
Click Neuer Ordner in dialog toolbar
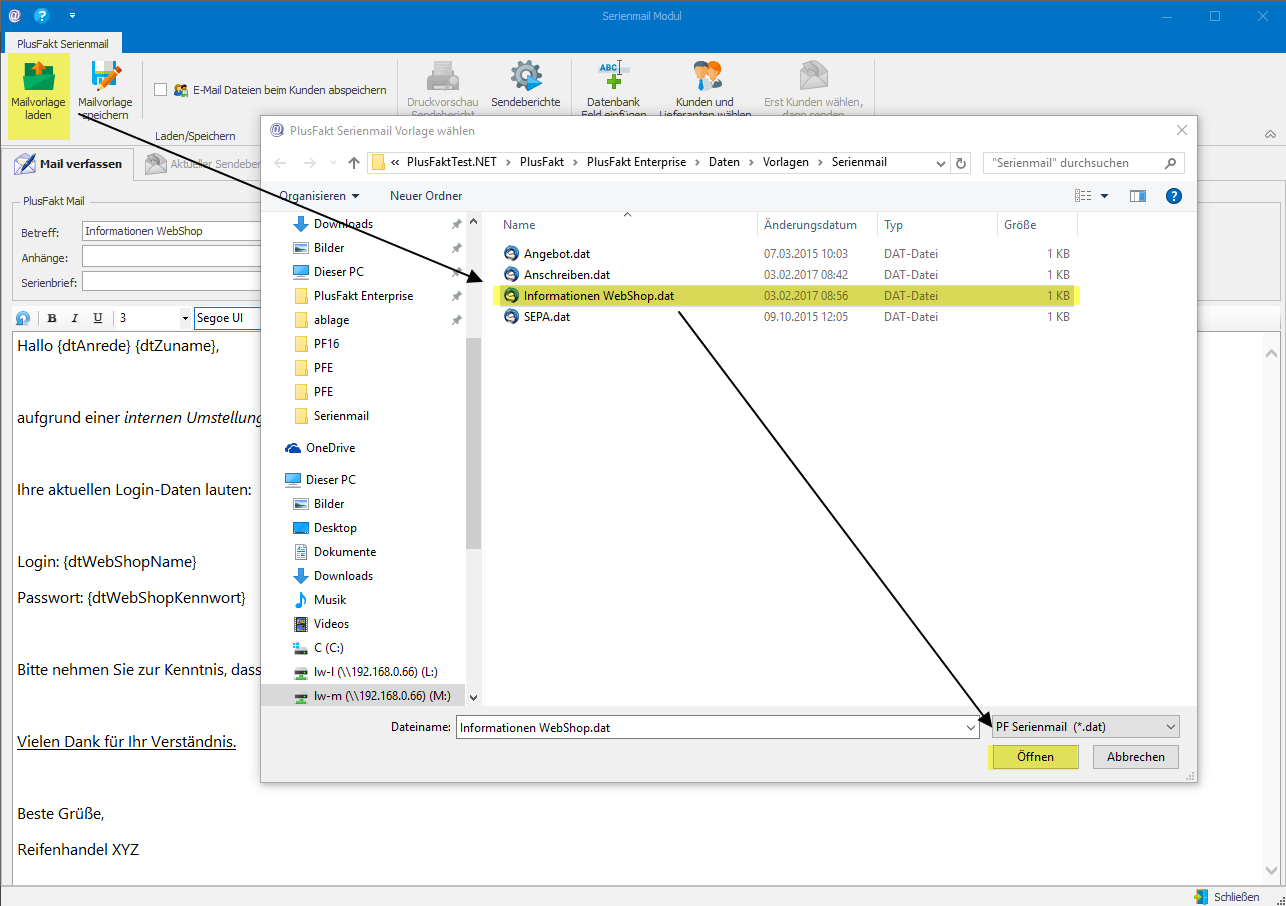[426, 196]
